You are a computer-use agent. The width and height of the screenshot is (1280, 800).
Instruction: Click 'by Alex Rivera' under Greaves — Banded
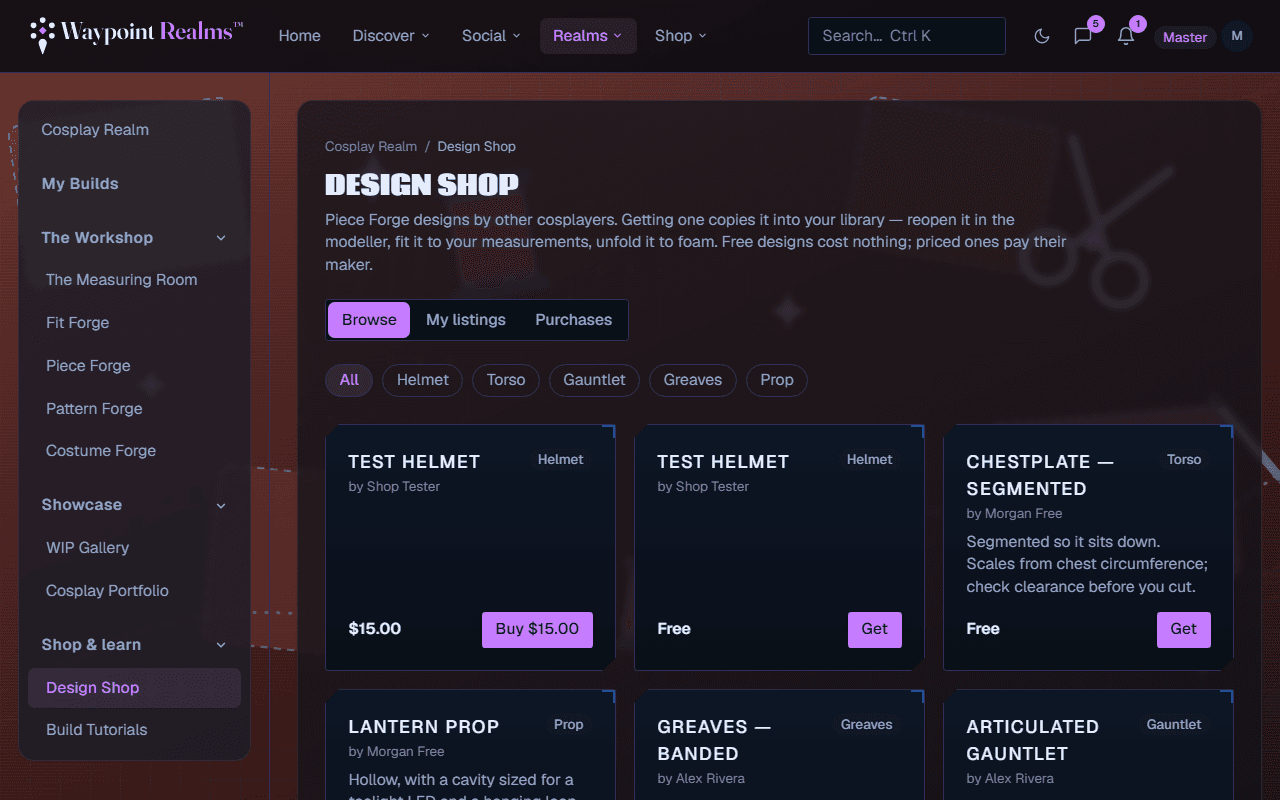(701, 779)
